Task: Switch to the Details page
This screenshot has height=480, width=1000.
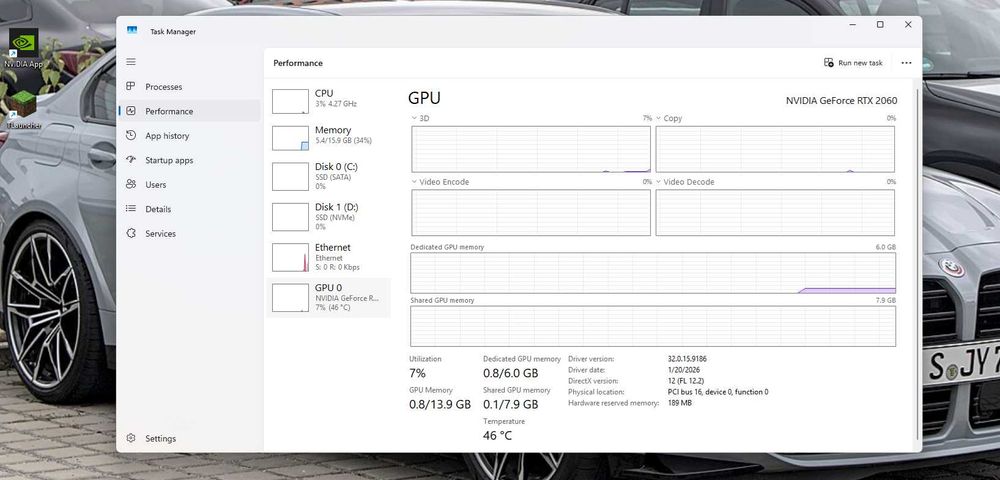Action: [x=189, y=209]
